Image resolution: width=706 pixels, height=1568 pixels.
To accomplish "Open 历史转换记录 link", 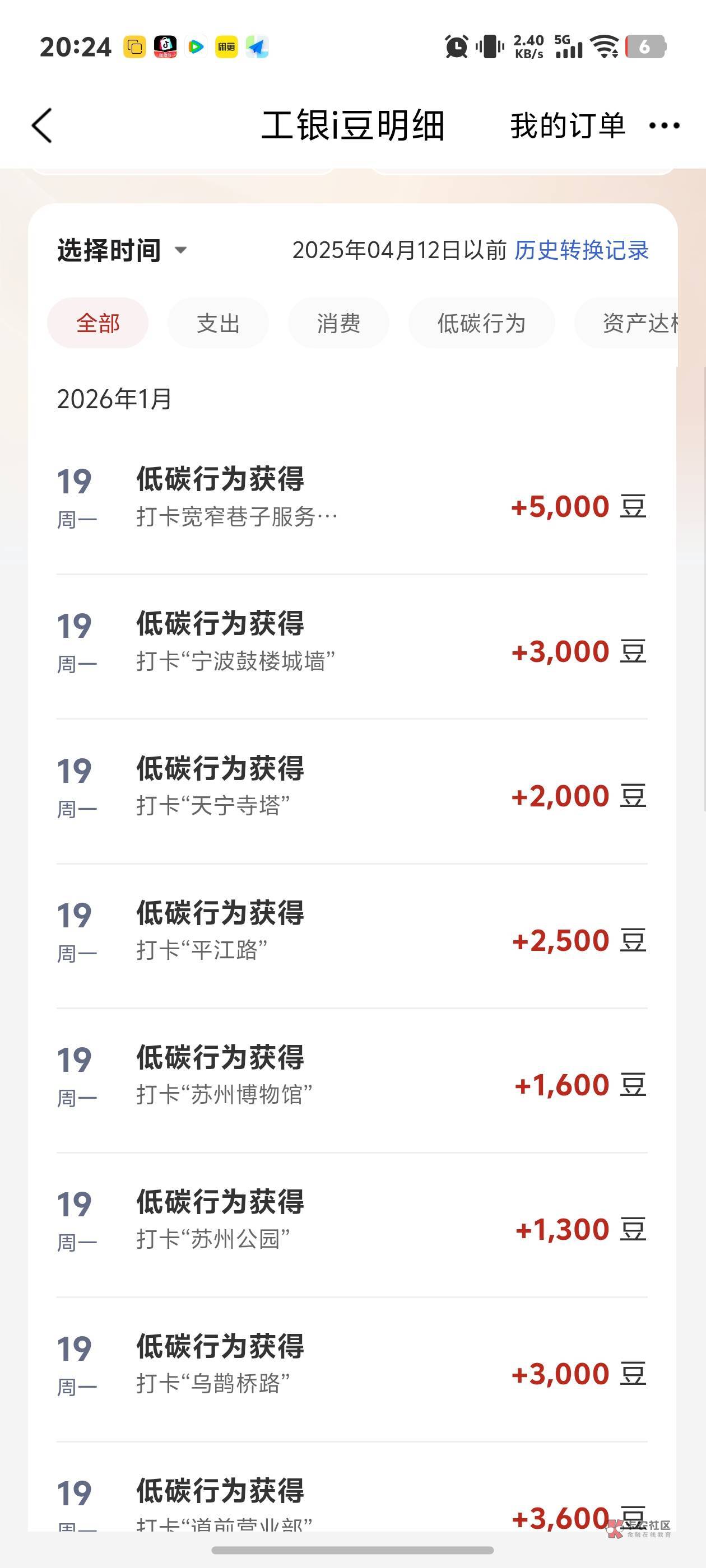I will [581, 250].
